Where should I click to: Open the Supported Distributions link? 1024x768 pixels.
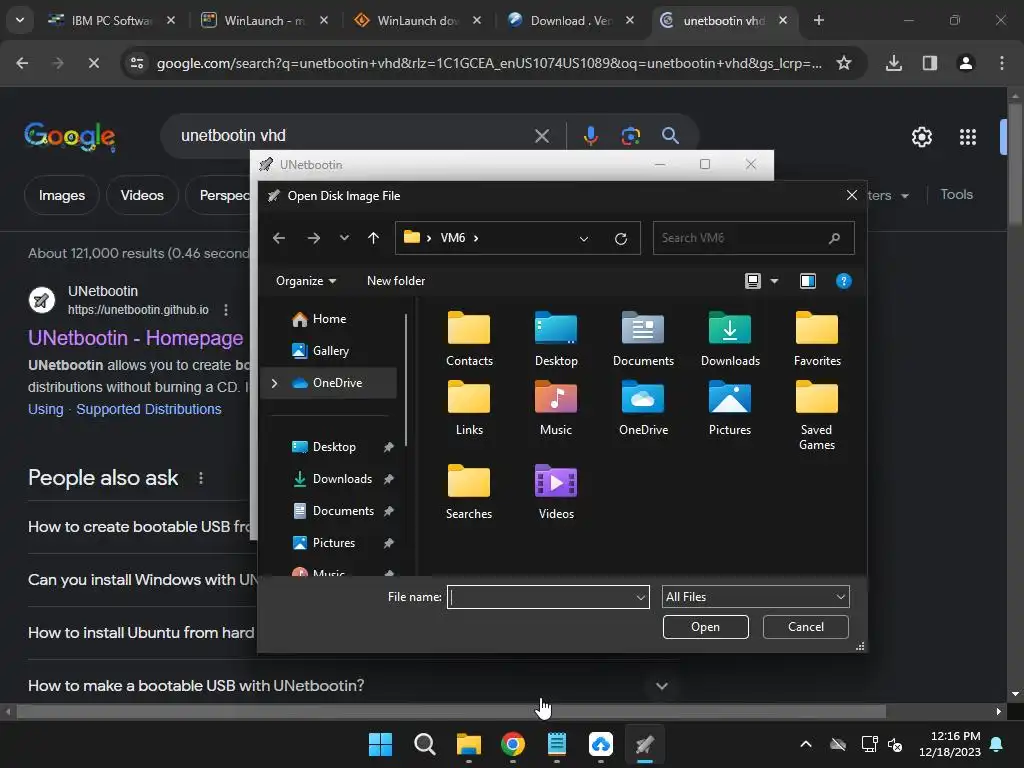(149, 409)
